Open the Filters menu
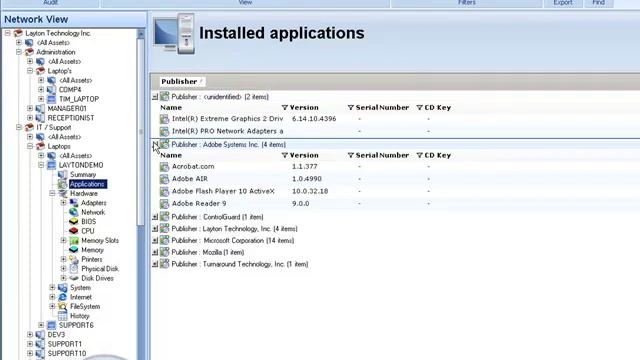This screenshot has width=640, height=360. point(467,3)
